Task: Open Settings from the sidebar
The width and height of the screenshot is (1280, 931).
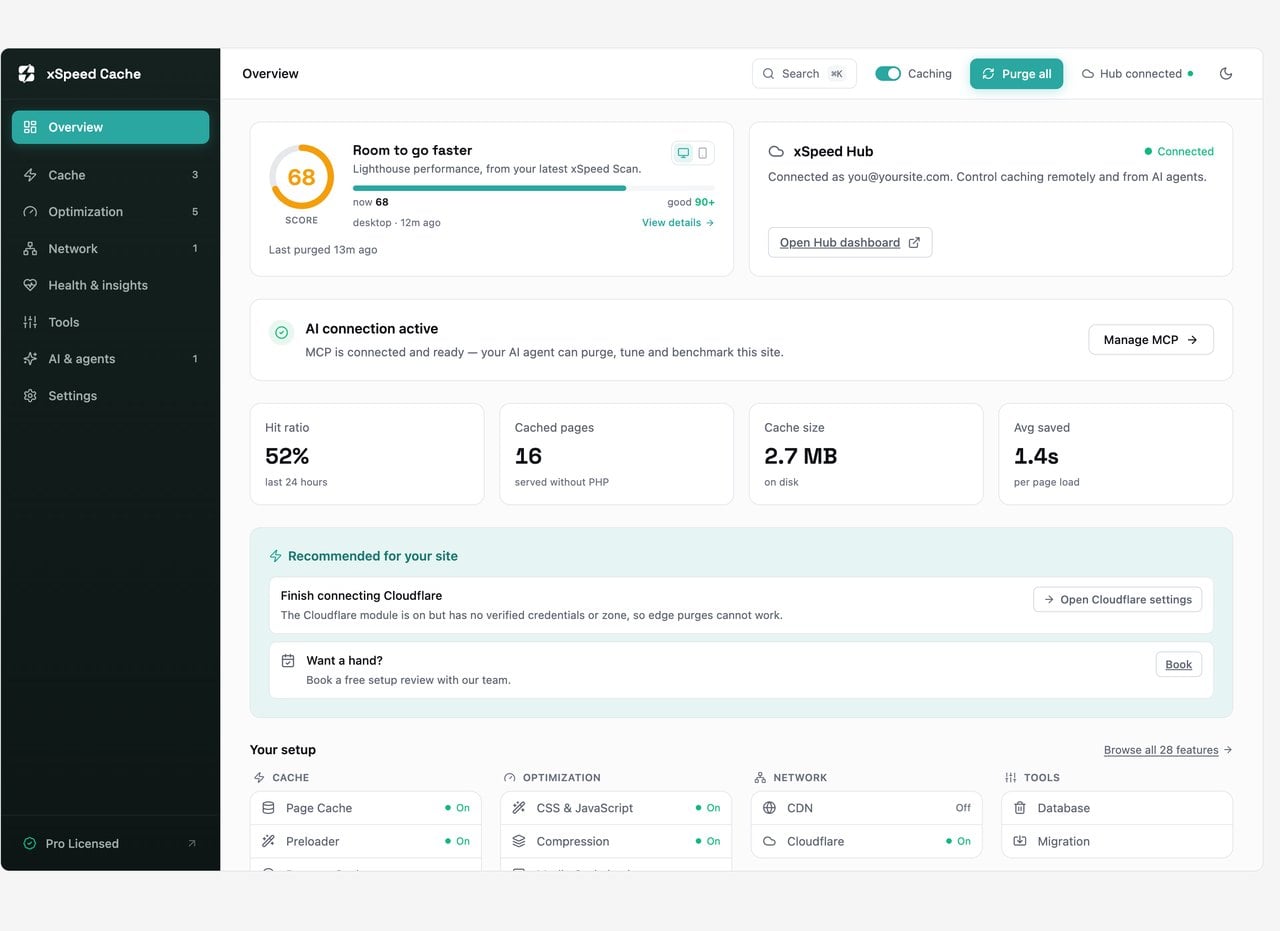Action: click(110, 396)
